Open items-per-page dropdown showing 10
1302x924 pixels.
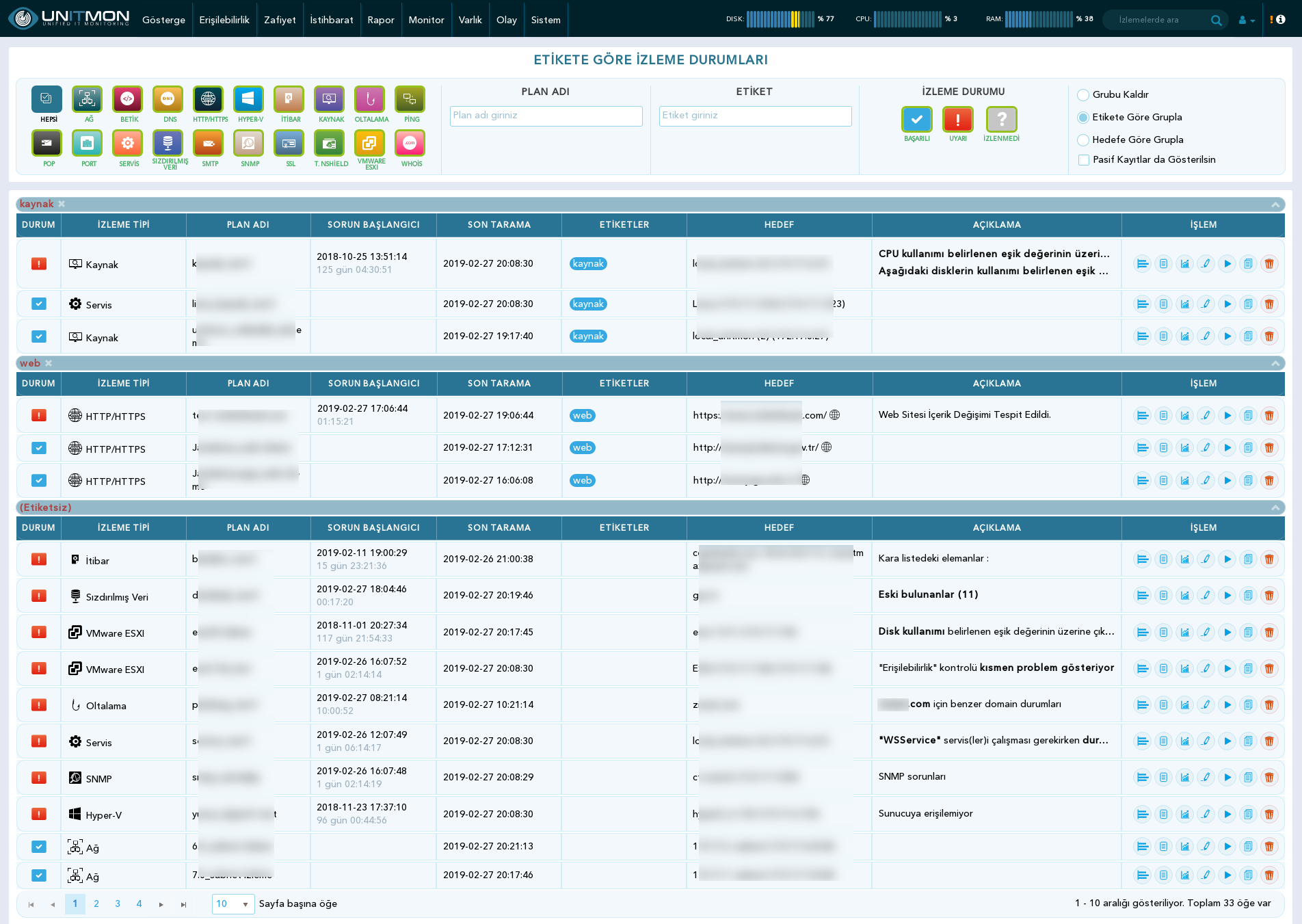pyautogui.click(x=233, y=904)
